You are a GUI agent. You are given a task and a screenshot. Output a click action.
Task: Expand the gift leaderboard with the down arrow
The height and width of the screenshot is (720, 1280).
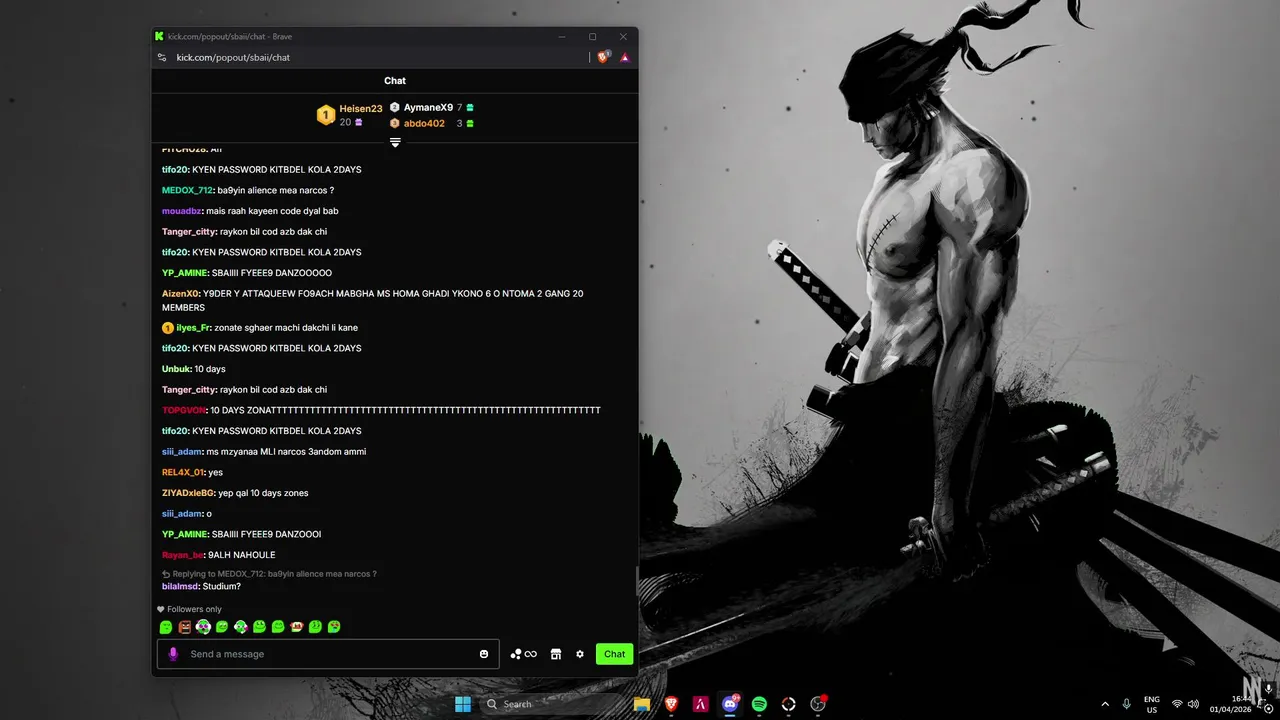coord(395,142)
